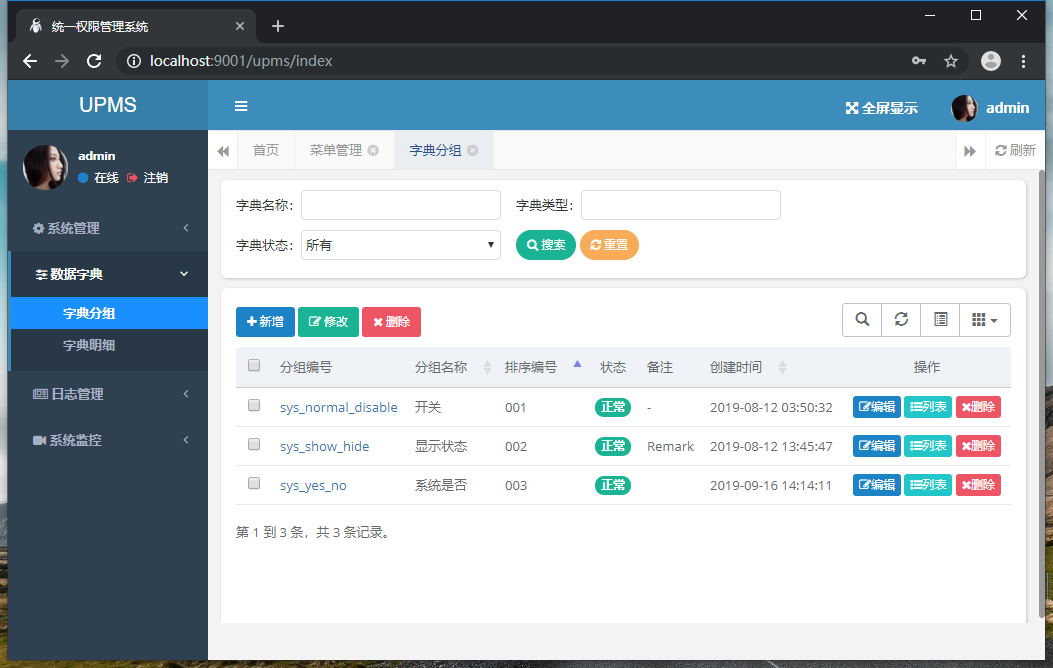The image size is (1053, 668).
Task: Click the browser reload icon
Action: [x=94, y=61]
